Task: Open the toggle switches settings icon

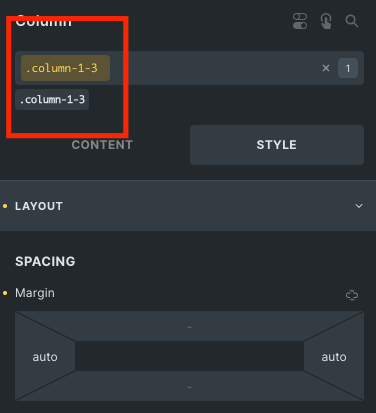Action: (x=300, y=21)
